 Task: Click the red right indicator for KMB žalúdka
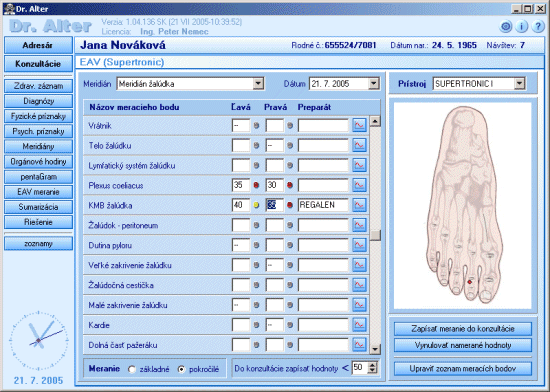pyautogui.click(x=290, y=205)
